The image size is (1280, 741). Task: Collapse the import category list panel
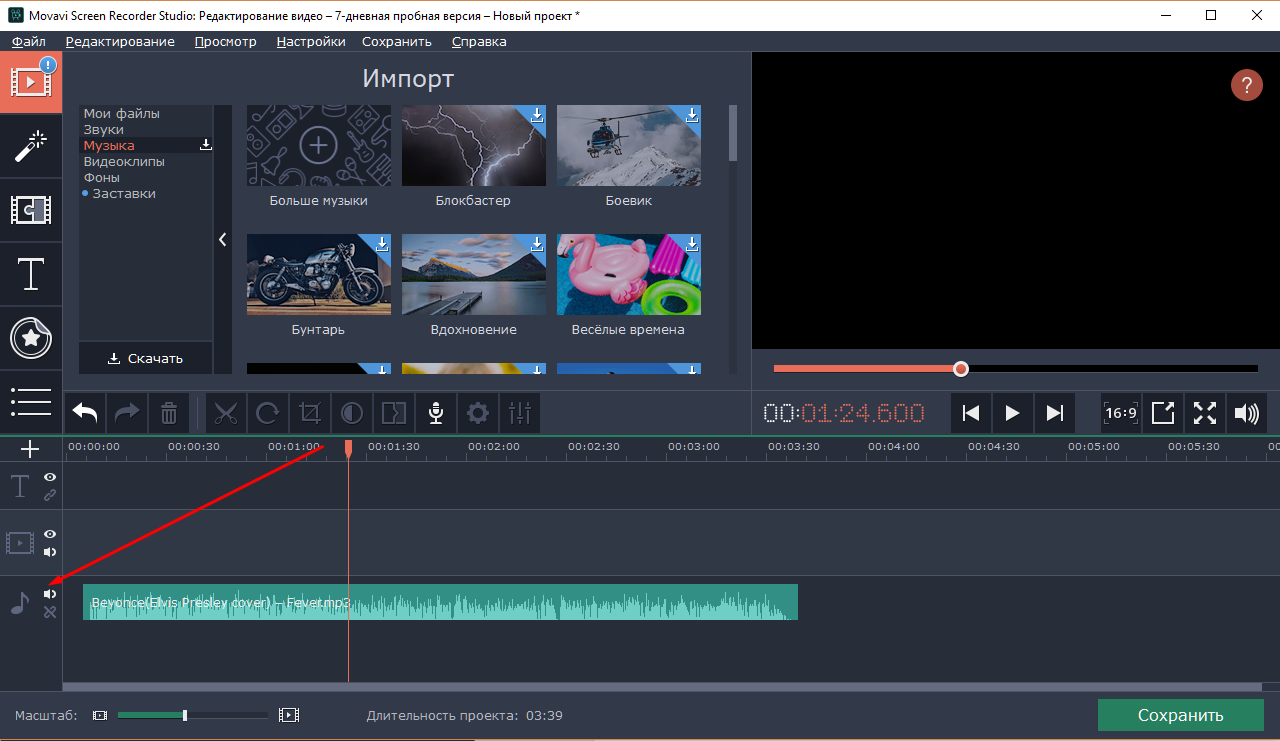point(222,240)
